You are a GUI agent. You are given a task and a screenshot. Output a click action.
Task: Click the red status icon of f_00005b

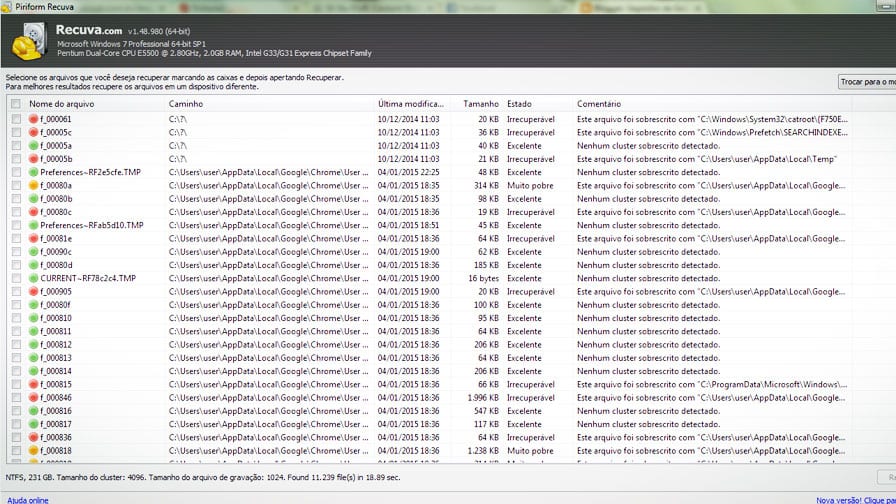coord(34,159)
